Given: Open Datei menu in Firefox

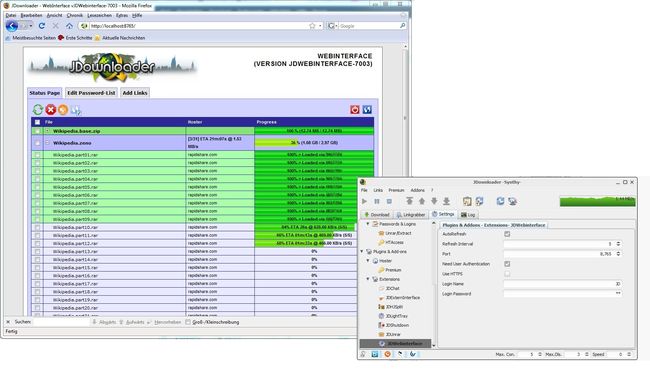Looking at the screenshot, I should [x=11, y=15].
